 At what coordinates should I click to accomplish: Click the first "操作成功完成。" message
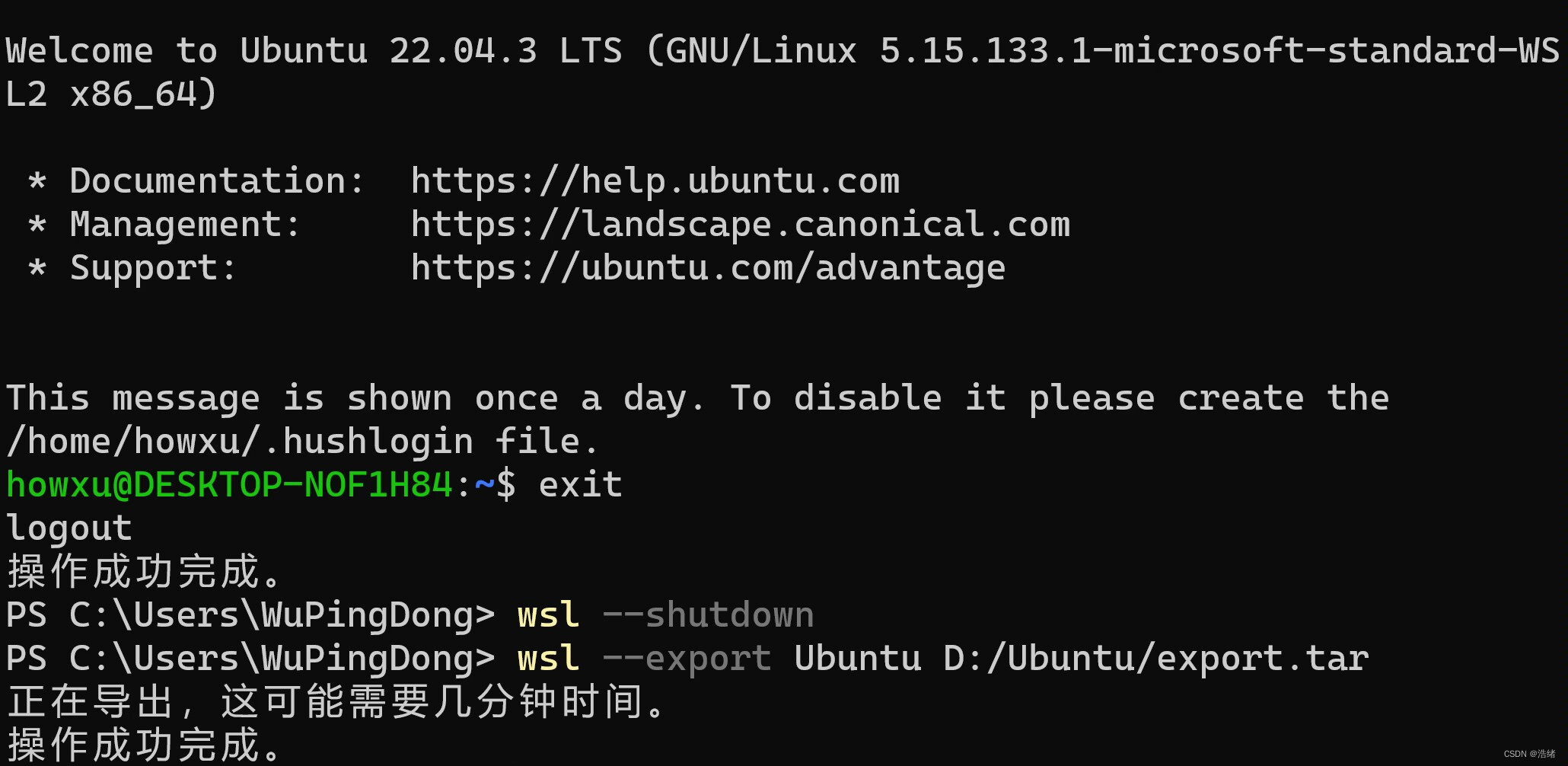(x=145, y=572)
